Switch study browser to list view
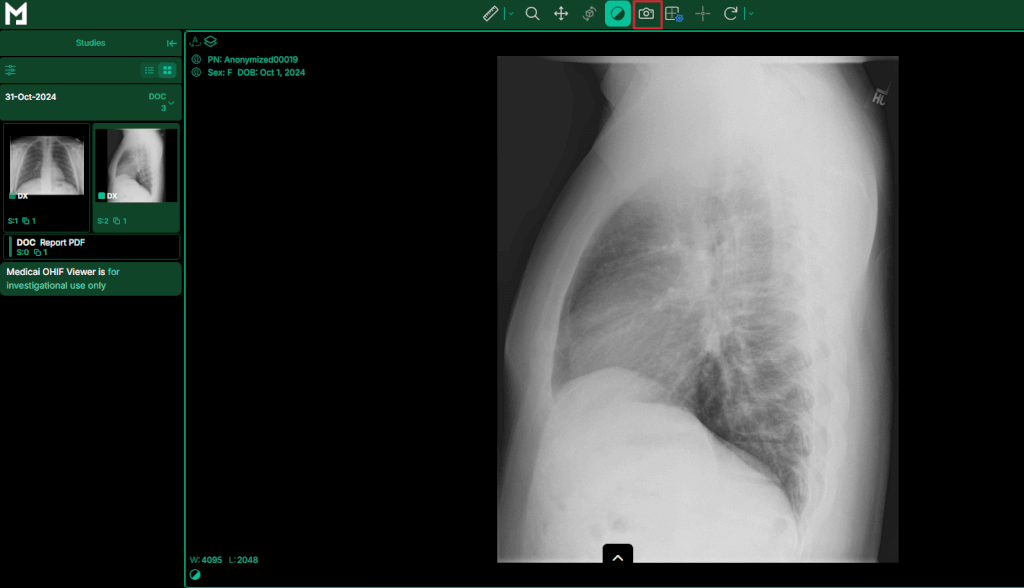Image resolution: width=1024 pixels, height=588 pixels. (149, 70)
